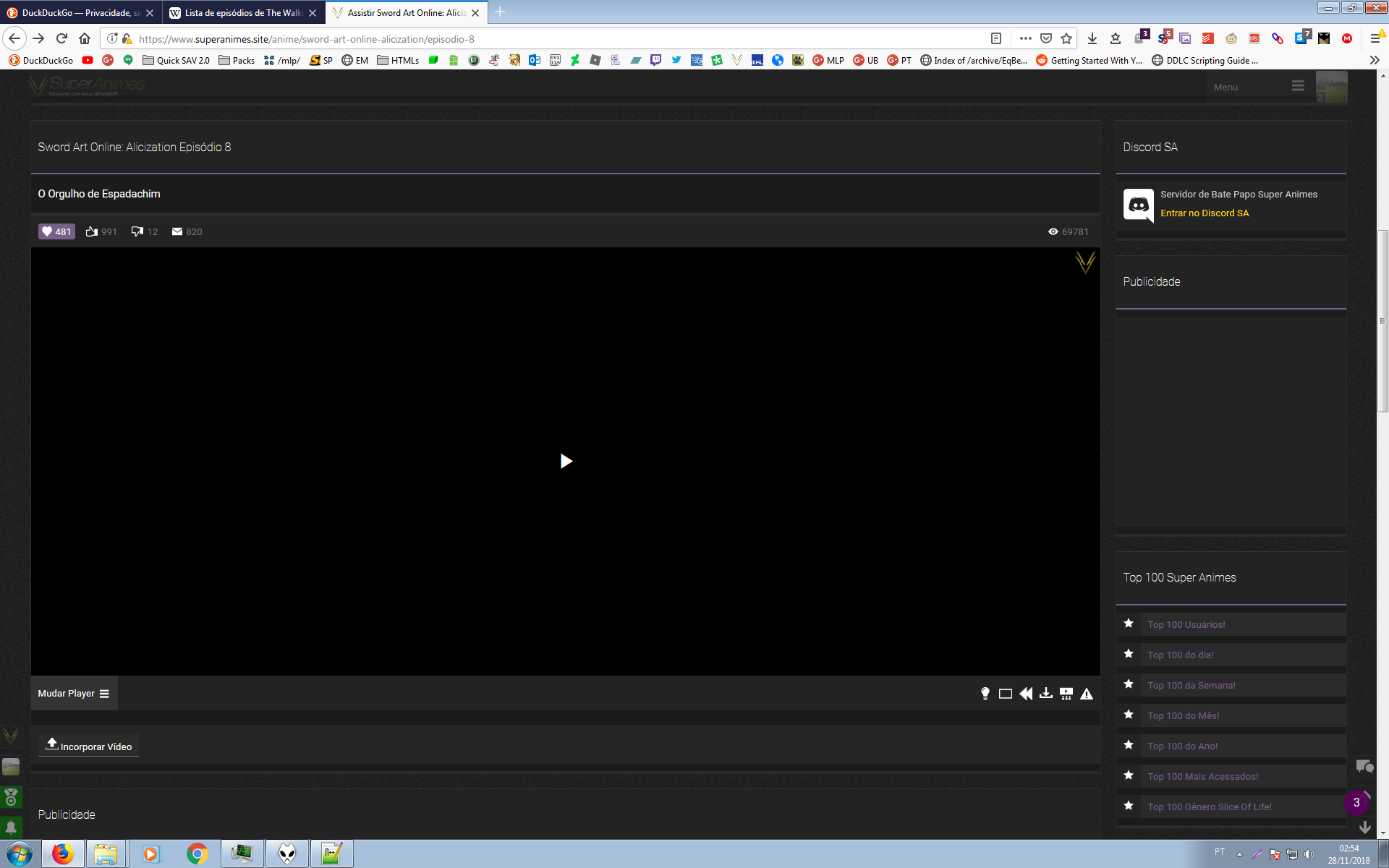Dislike the episode thumbs-down 12
This screenshot has height=868, width=1389.
click(x=144, y=231)
